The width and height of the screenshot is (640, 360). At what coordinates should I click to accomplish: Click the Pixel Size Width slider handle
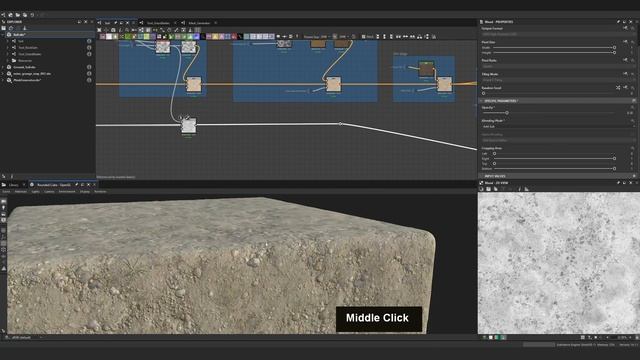pyautogui.click(x=614, y=47)
